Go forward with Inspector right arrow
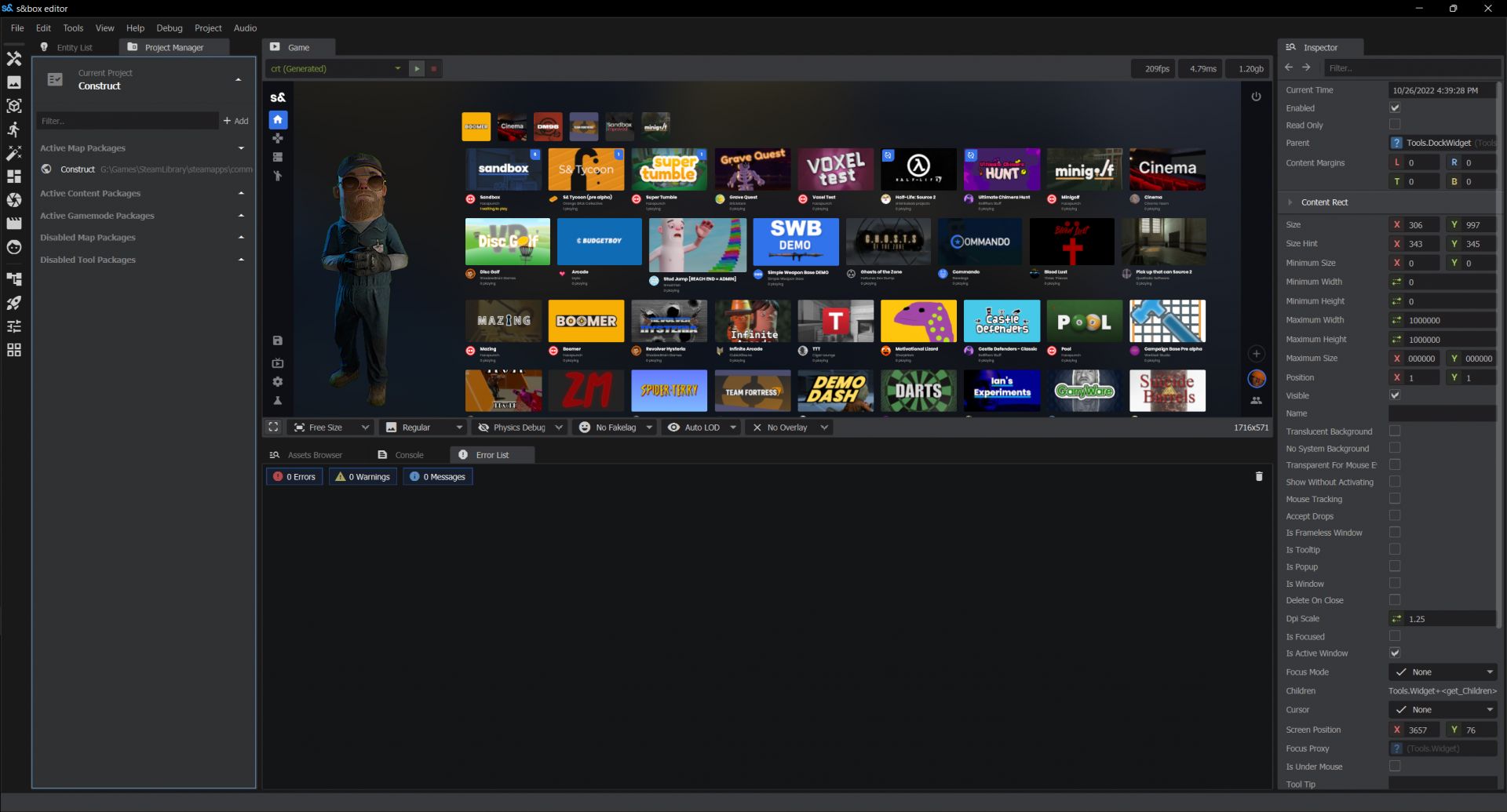The height and width of the screenshot is (812, 1507). pyautogui.click(x=1307, y=68)
